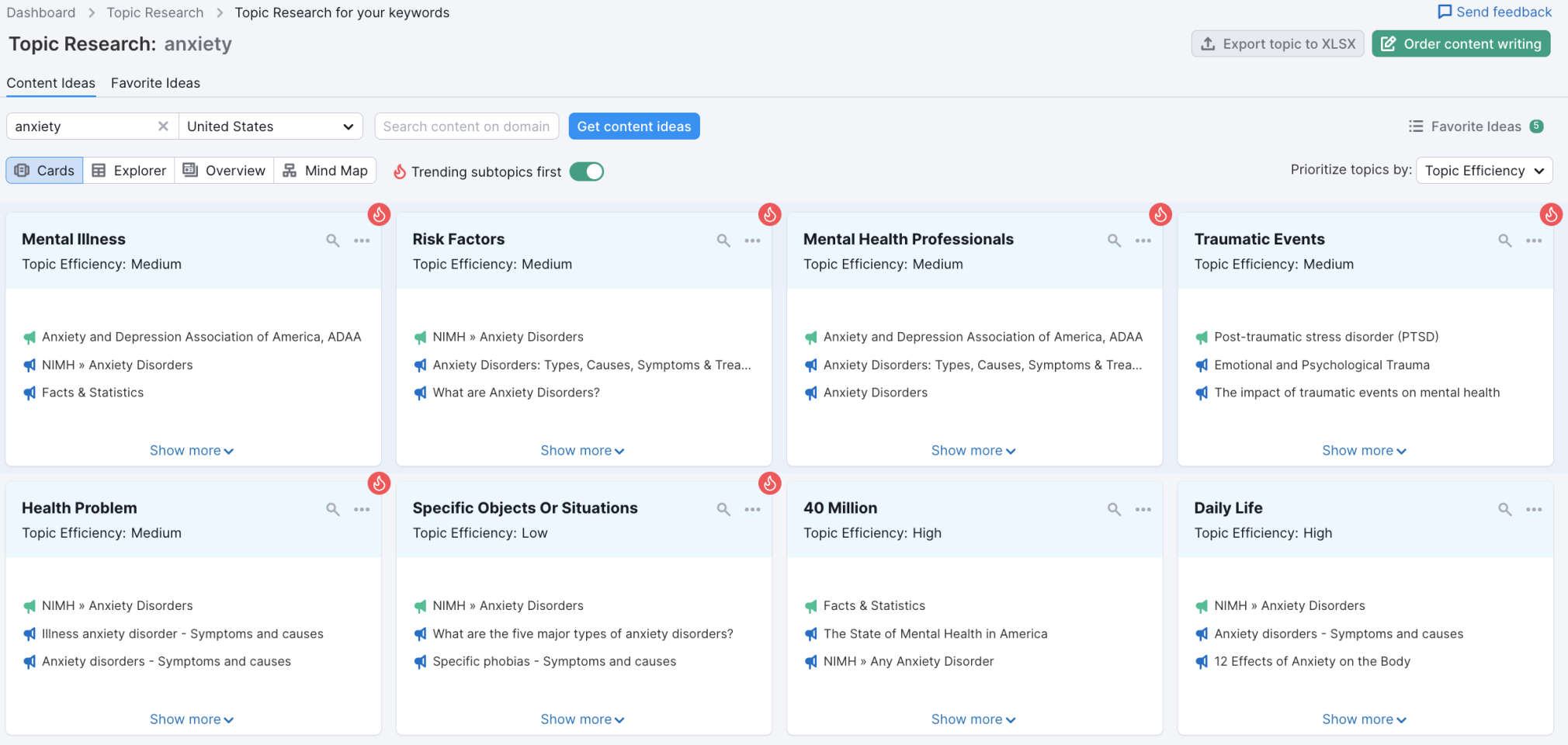
Task: Focus Search content on domain field
Action: (467, 126)
